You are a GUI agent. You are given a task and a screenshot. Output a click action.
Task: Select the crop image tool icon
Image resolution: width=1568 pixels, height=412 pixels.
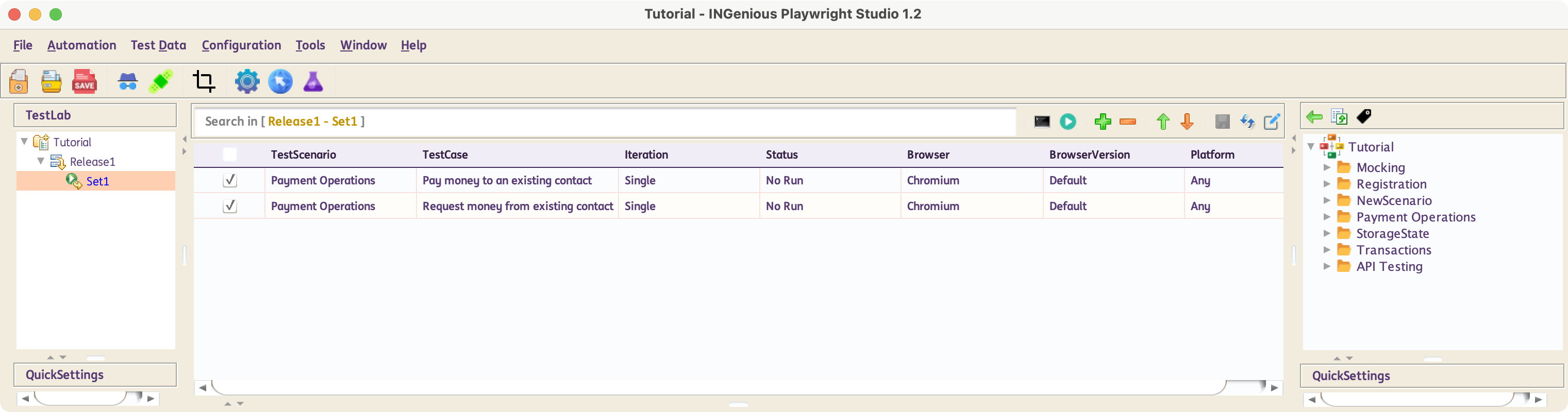pos(204,81)
